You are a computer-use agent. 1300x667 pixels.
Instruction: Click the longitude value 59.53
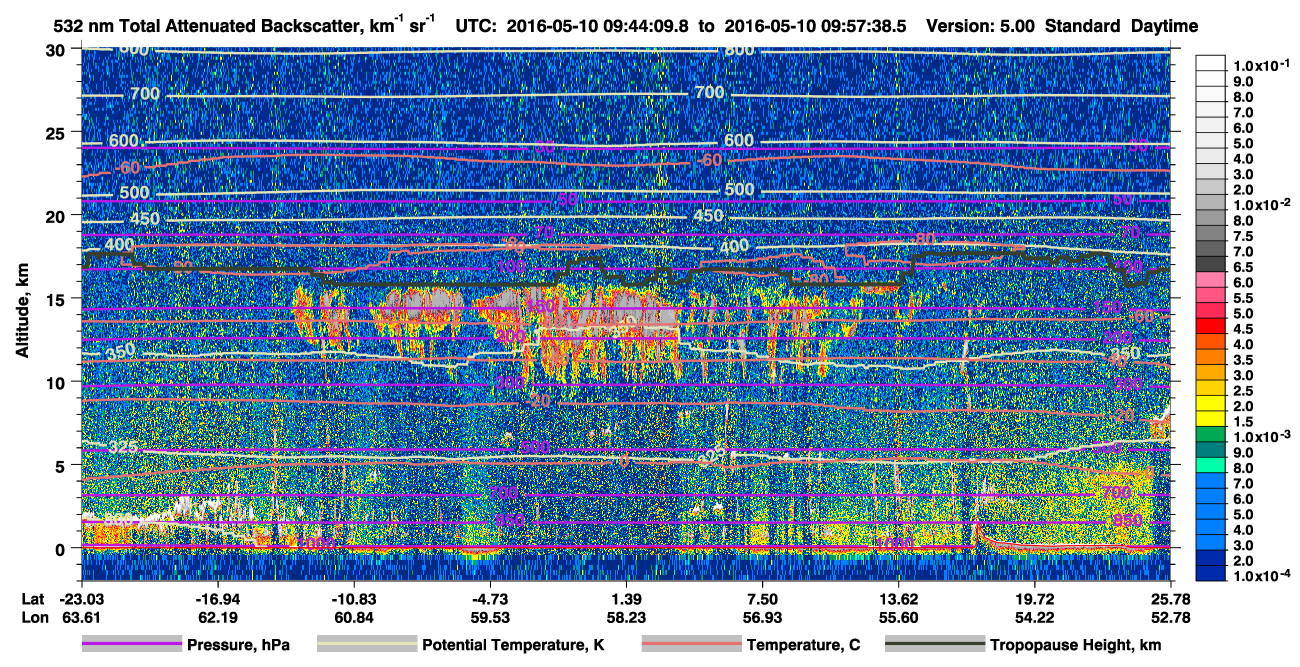[490, 618]
